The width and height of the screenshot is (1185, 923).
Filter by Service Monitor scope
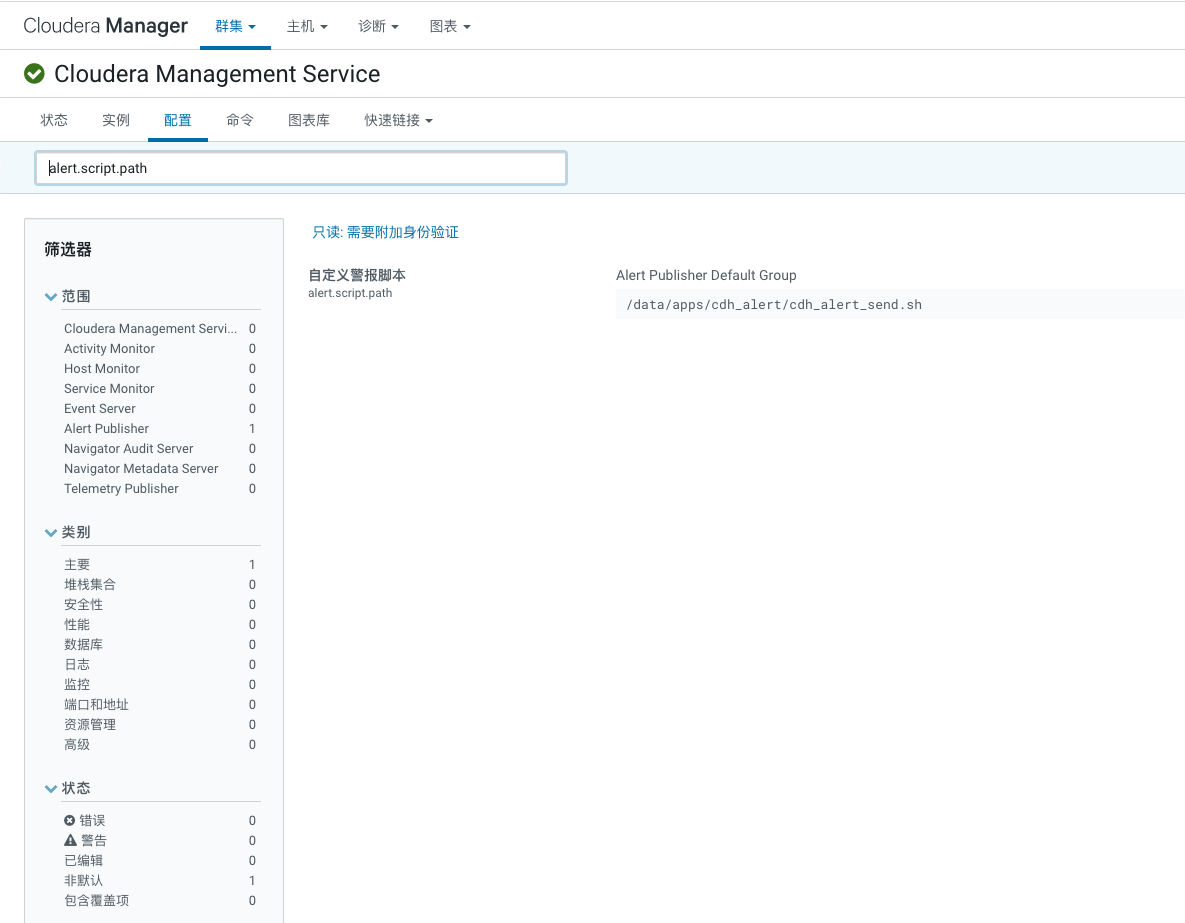159,389
